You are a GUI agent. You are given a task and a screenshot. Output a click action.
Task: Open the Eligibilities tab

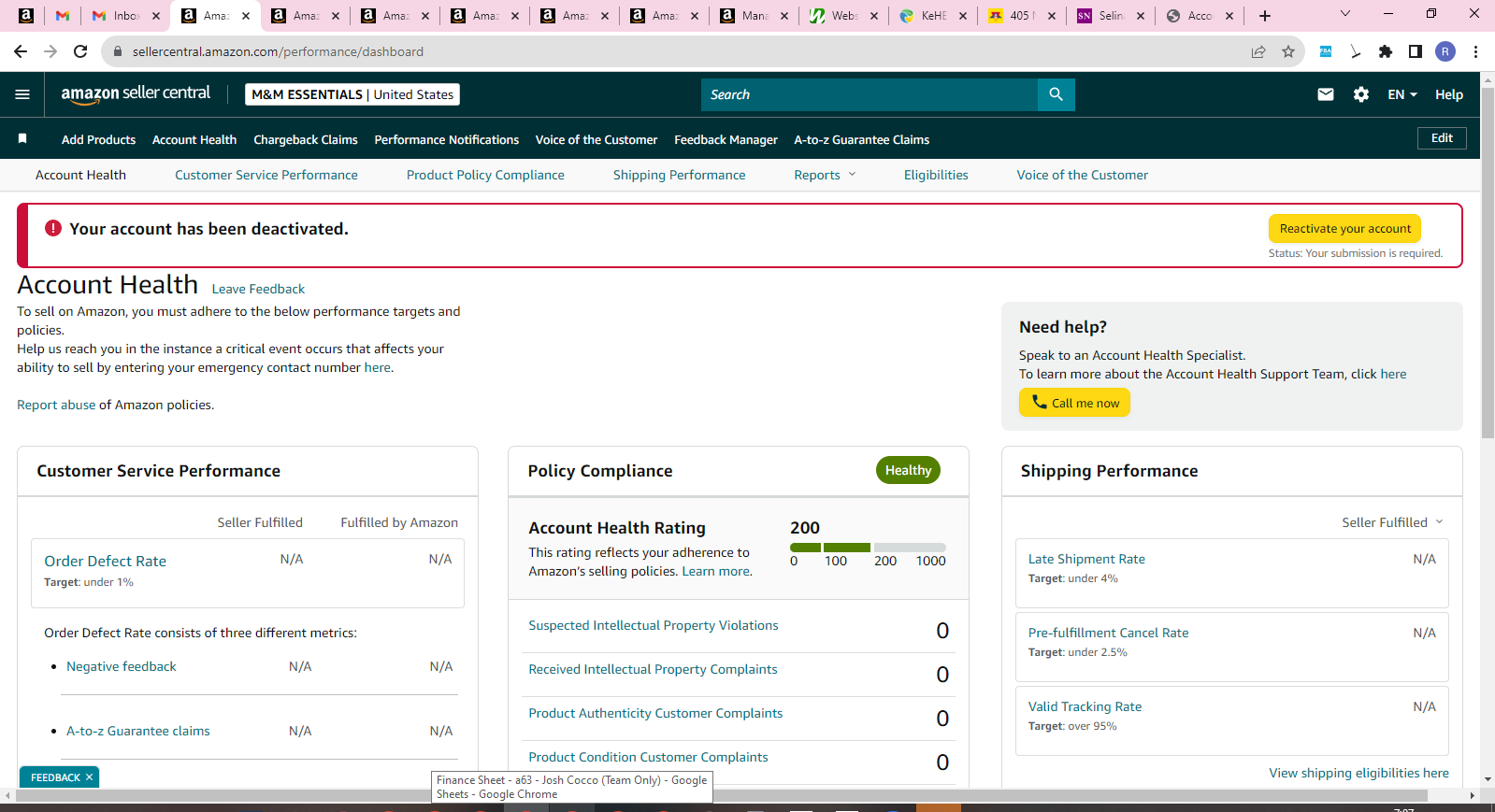point(936,175)
